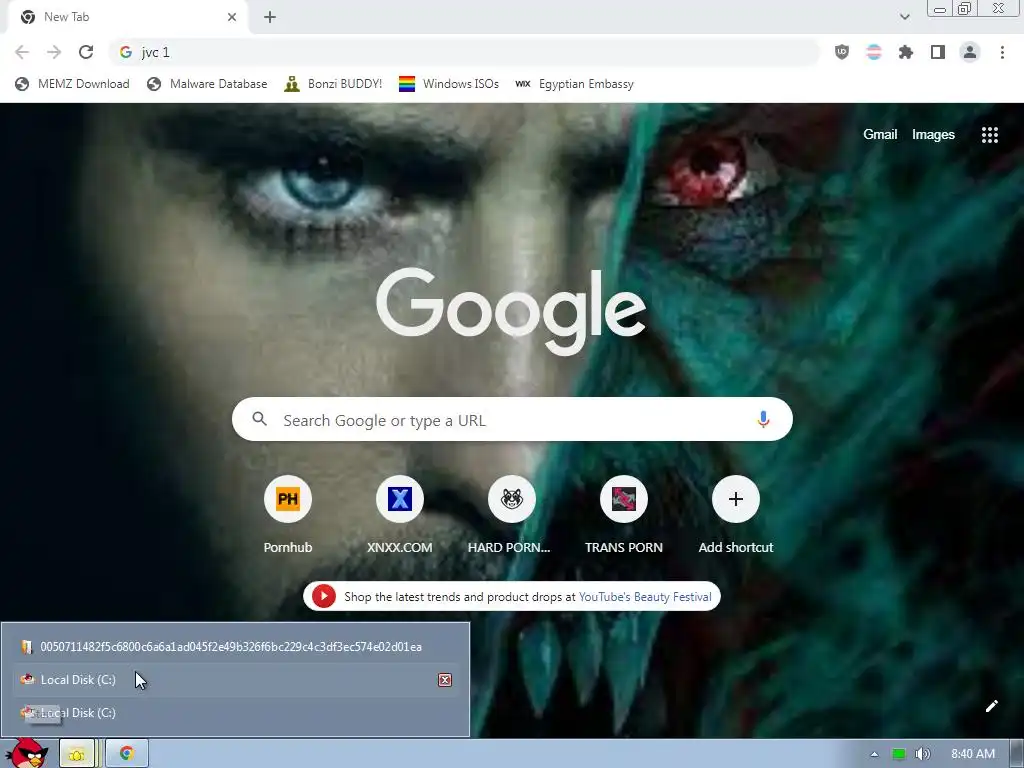Select the highlighted Local Disk (C:) entry
The image size is (1024, 768).
(235, 680)
